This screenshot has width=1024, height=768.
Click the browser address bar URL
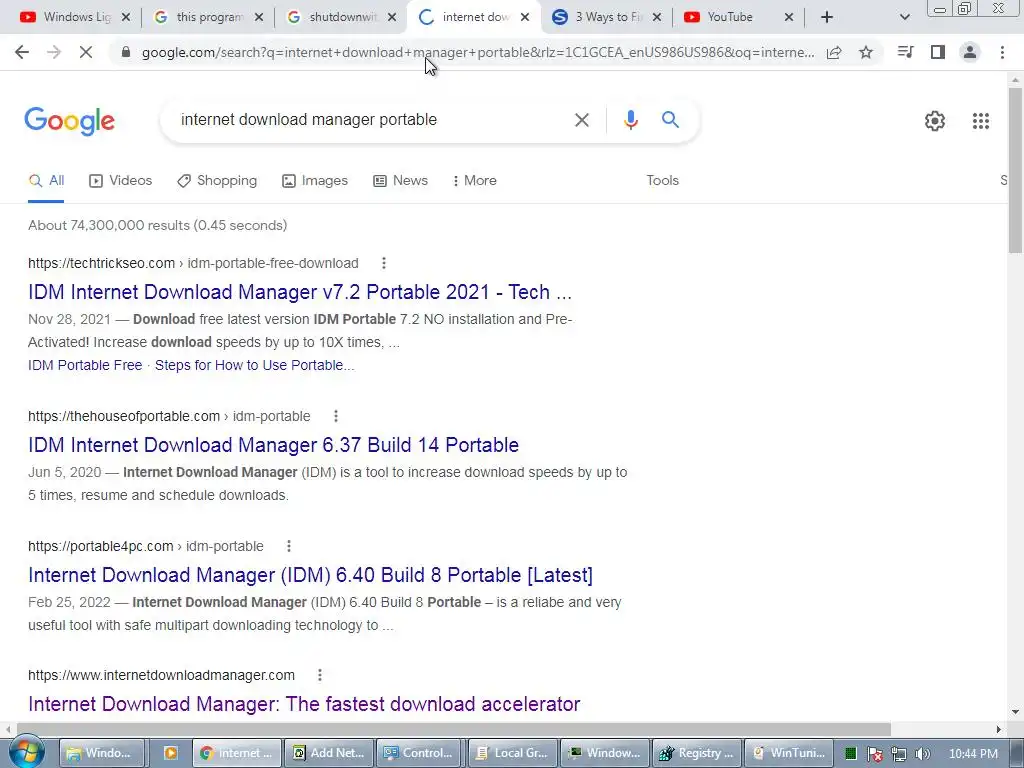coord(478,52)
